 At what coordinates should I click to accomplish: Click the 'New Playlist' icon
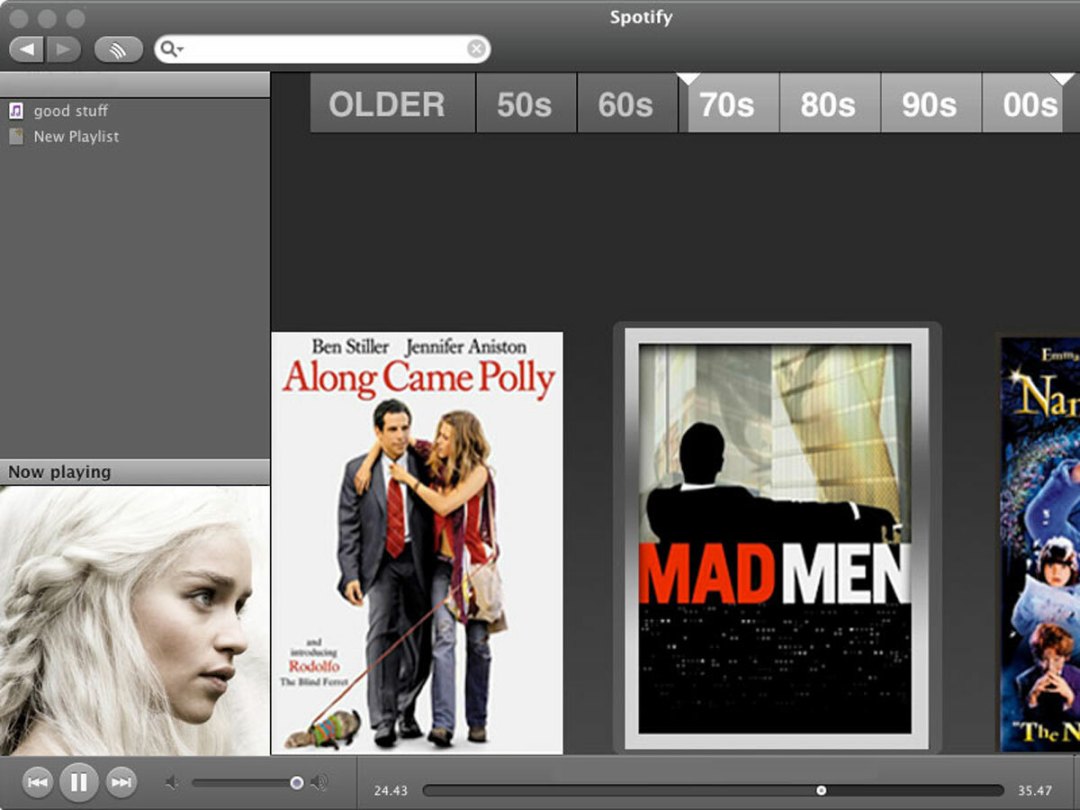(16, 136)
